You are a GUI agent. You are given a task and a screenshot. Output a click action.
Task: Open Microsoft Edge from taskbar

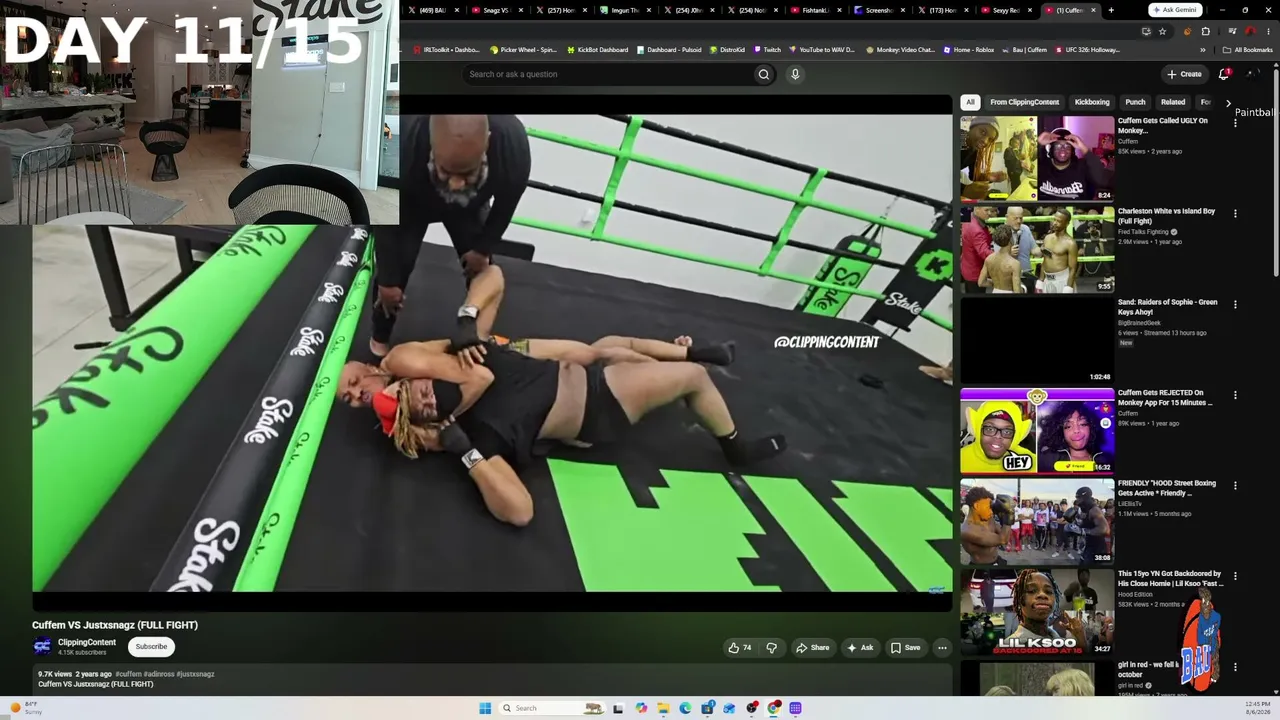point(685,708)
